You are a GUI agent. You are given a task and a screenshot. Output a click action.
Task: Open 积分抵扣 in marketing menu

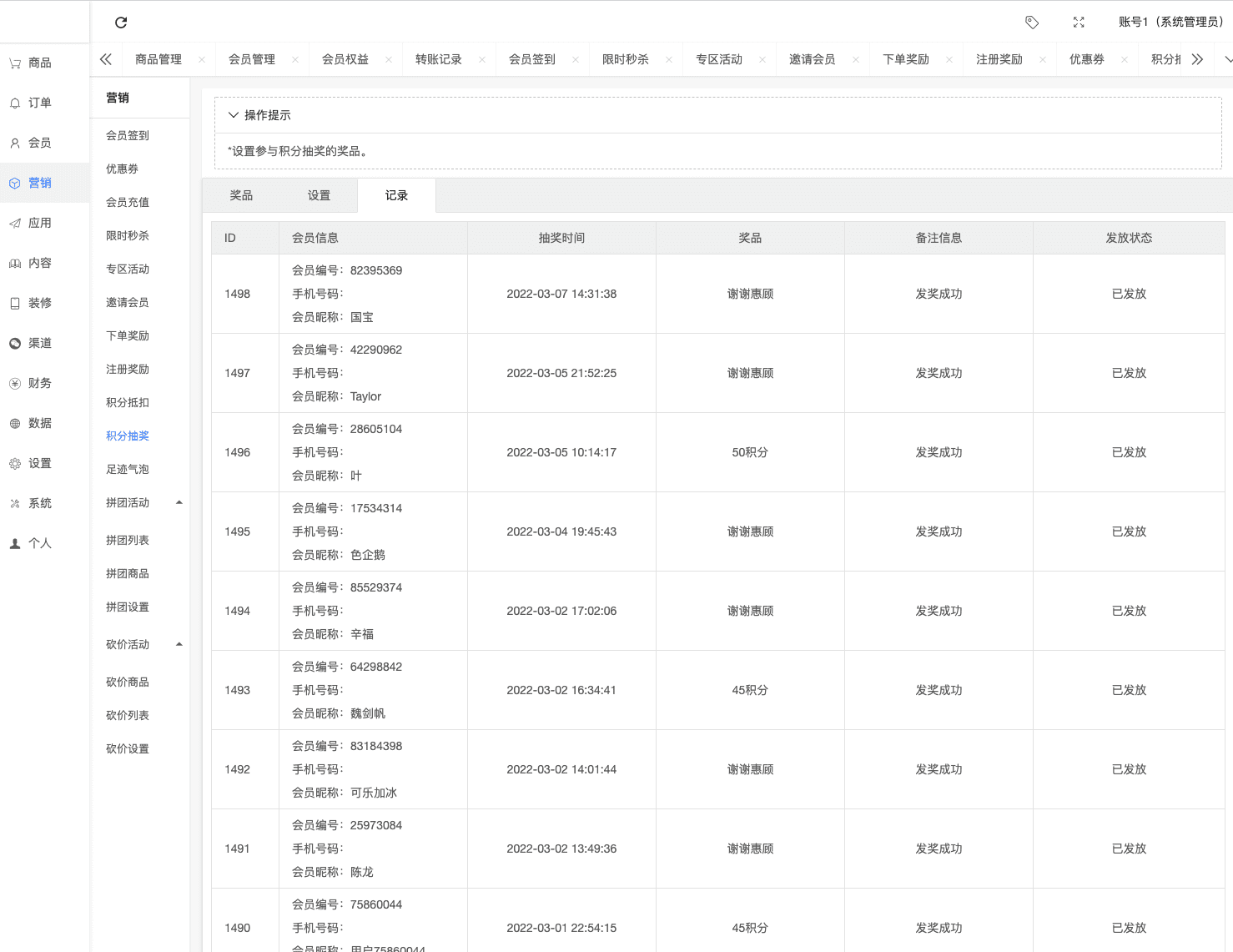[128, 402]
